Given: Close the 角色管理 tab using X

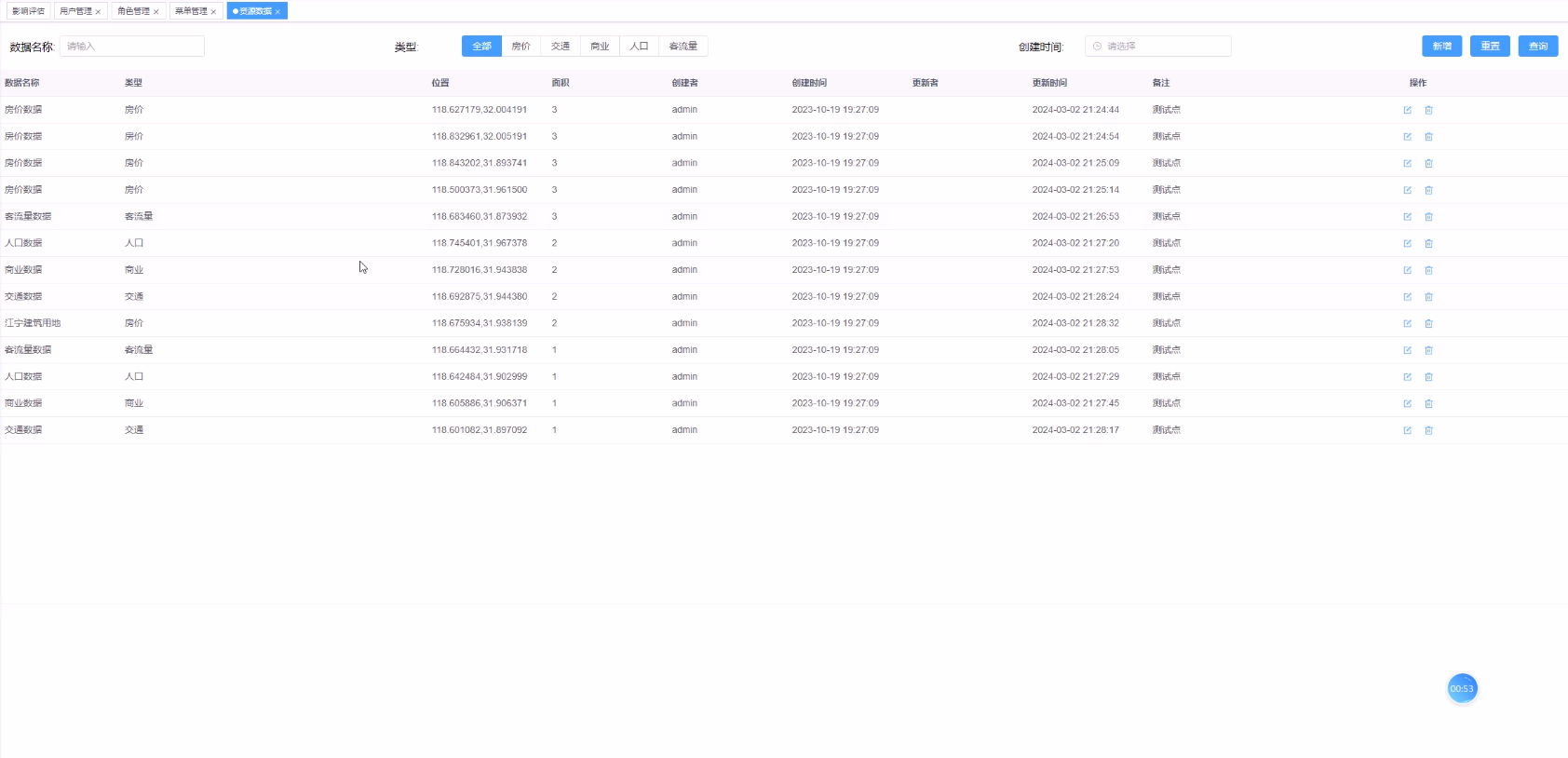Looking at the screenshot, I should pyautogui.click(x=155, y=12).
